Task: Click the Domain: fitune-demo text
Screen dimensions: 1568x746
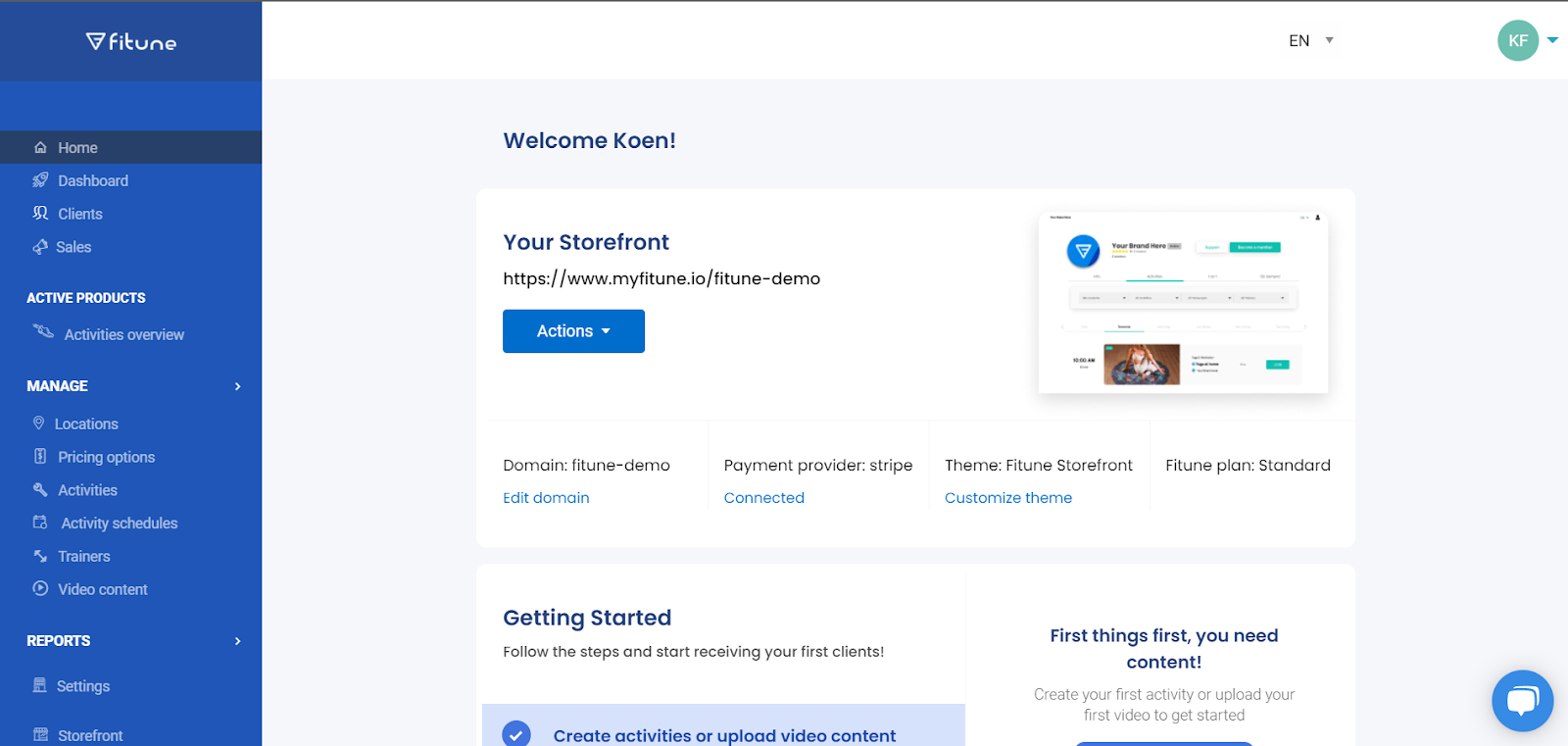Action: point(586,466)
